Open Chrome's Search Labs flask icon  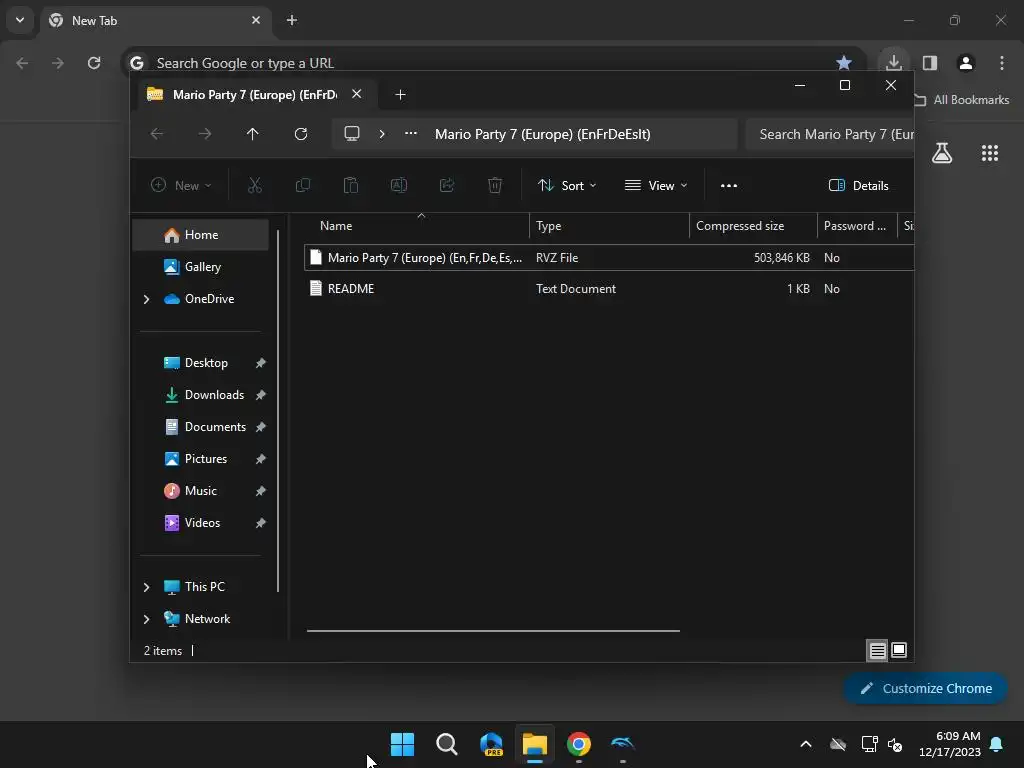[942, 153]
